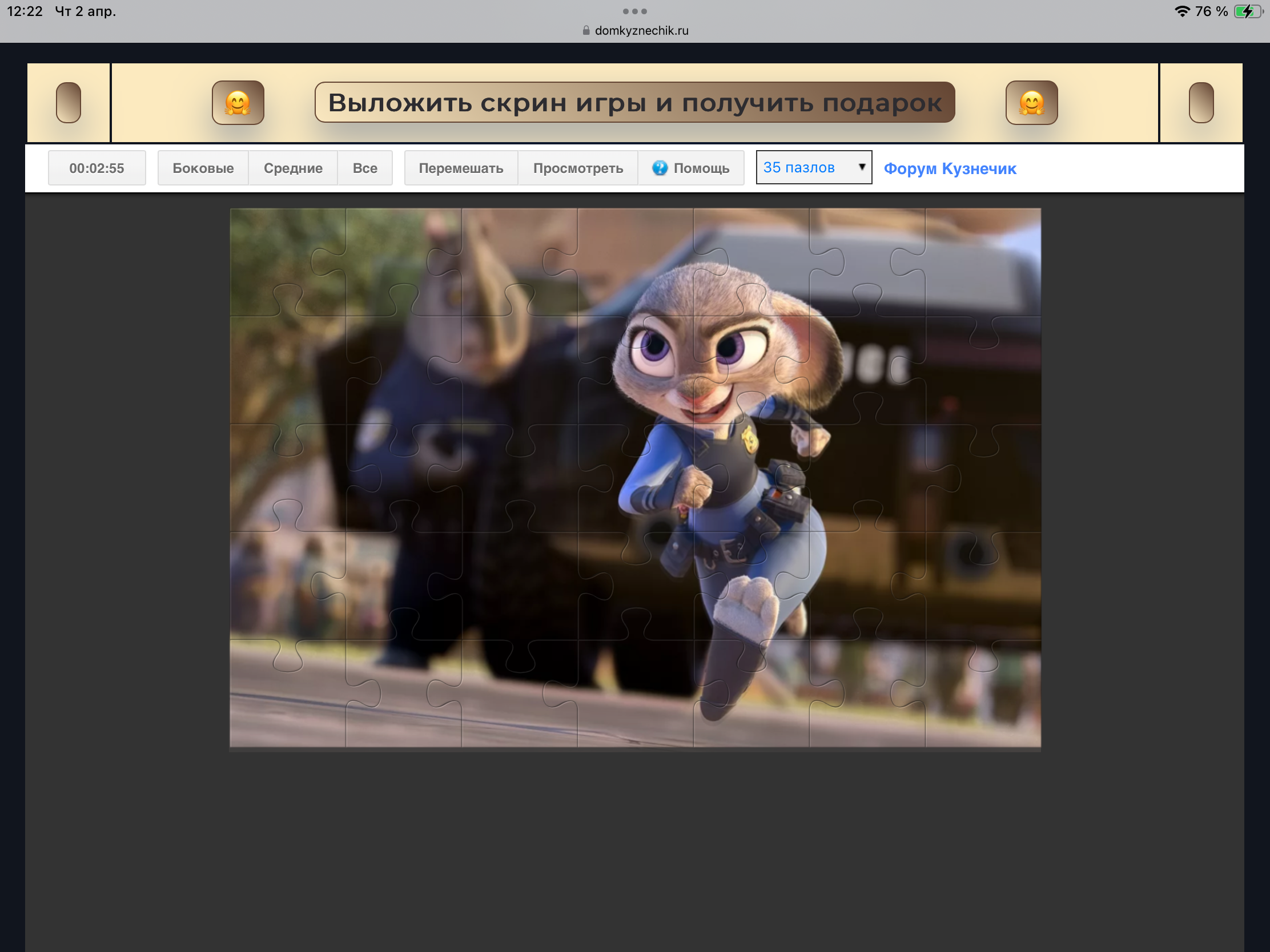
Task: Open the Форум Кузнечик link
Action: pyautogui.click(x=950, y=169)
